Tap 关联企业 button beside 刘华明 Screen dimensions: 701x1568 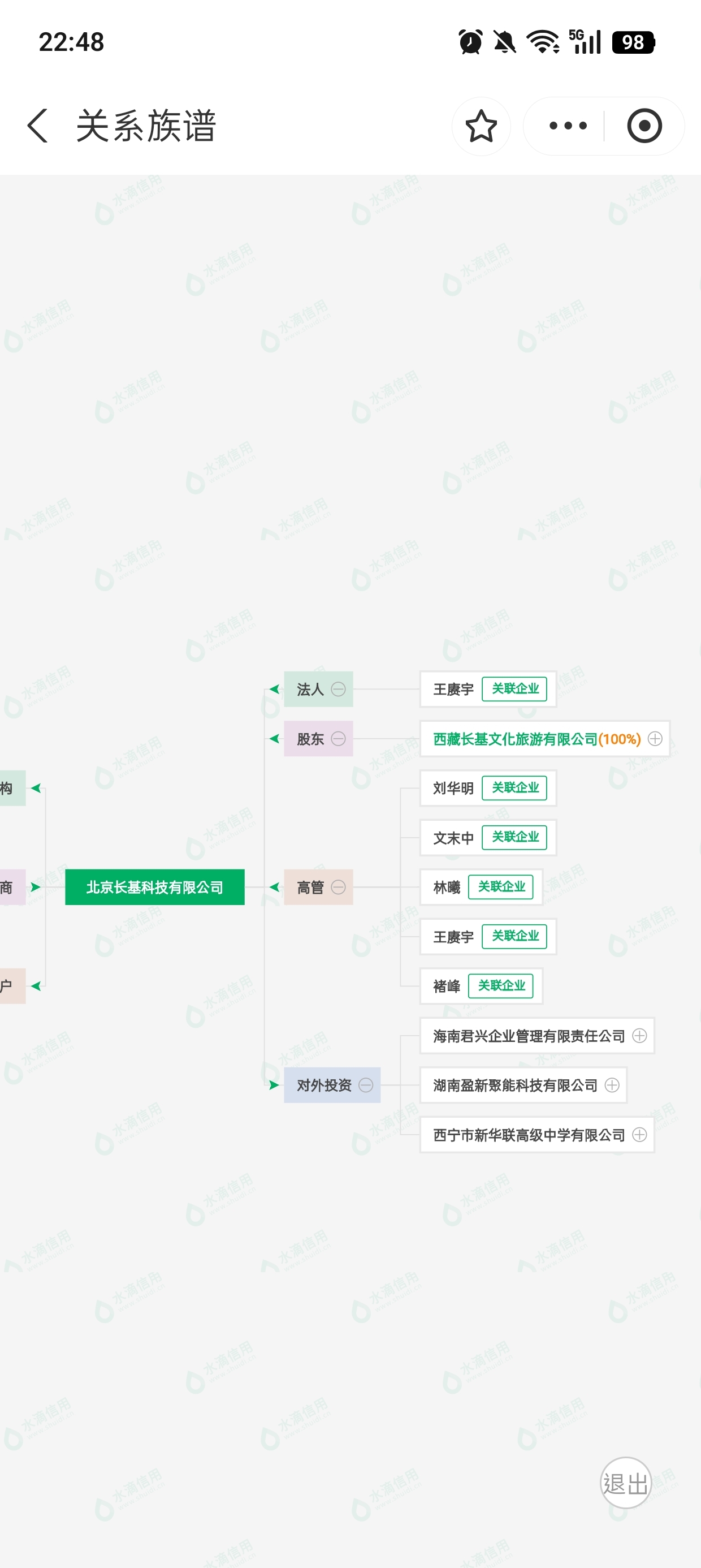515,789
